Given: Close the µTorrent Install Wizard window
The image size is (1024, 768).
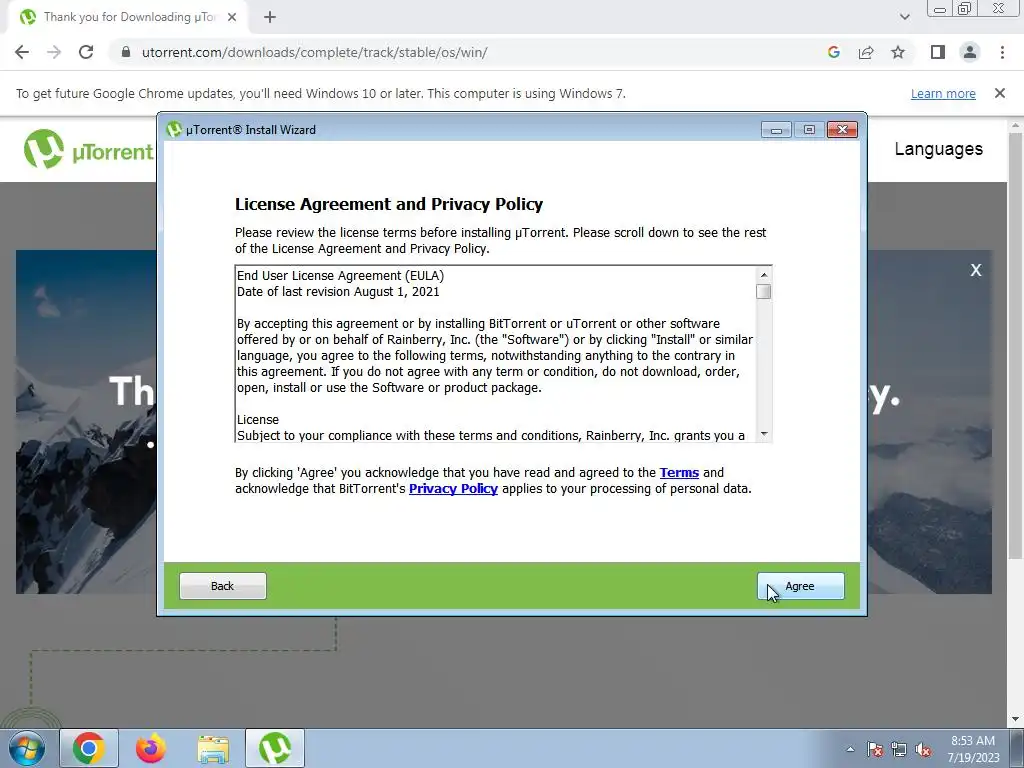Looking at the screenshot, I should [842, 130].
